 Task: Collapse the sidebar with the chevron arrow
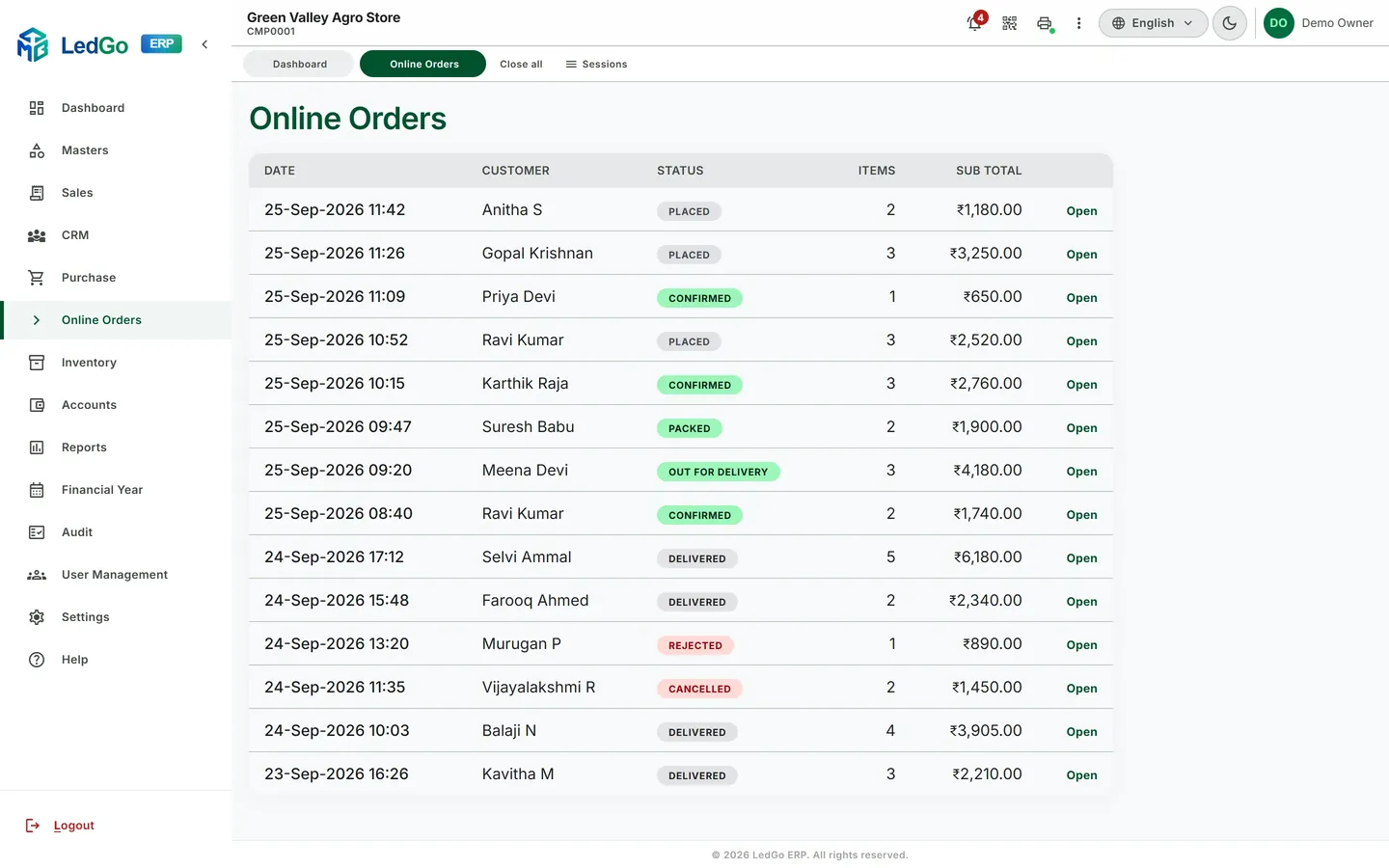coord(204,44)
